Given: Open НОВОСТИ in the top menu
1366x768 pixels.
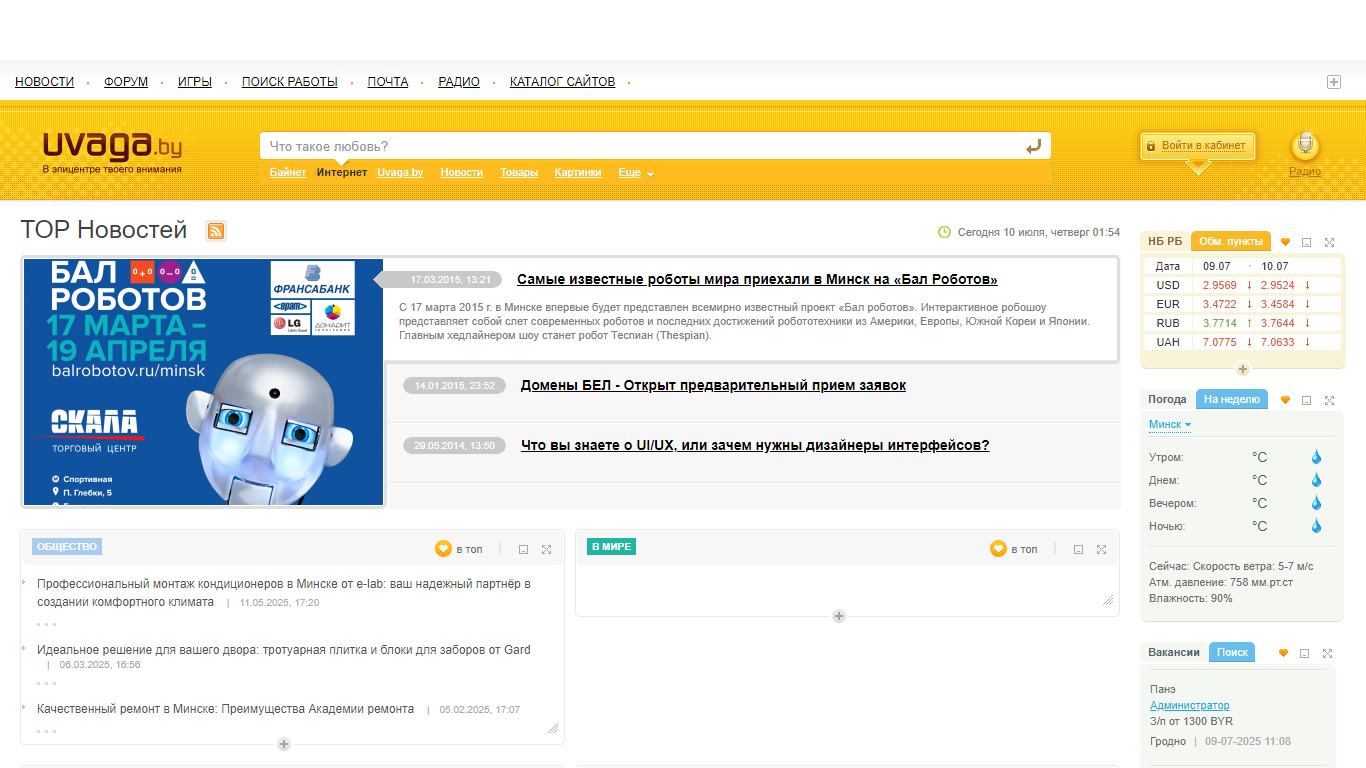Looking at the screenshot, I should point(44,82).
